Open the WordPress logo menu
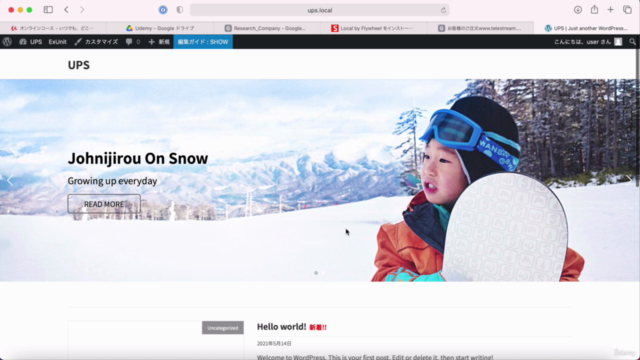This screenshot has height=360, width=640. (x=7, y=42)
